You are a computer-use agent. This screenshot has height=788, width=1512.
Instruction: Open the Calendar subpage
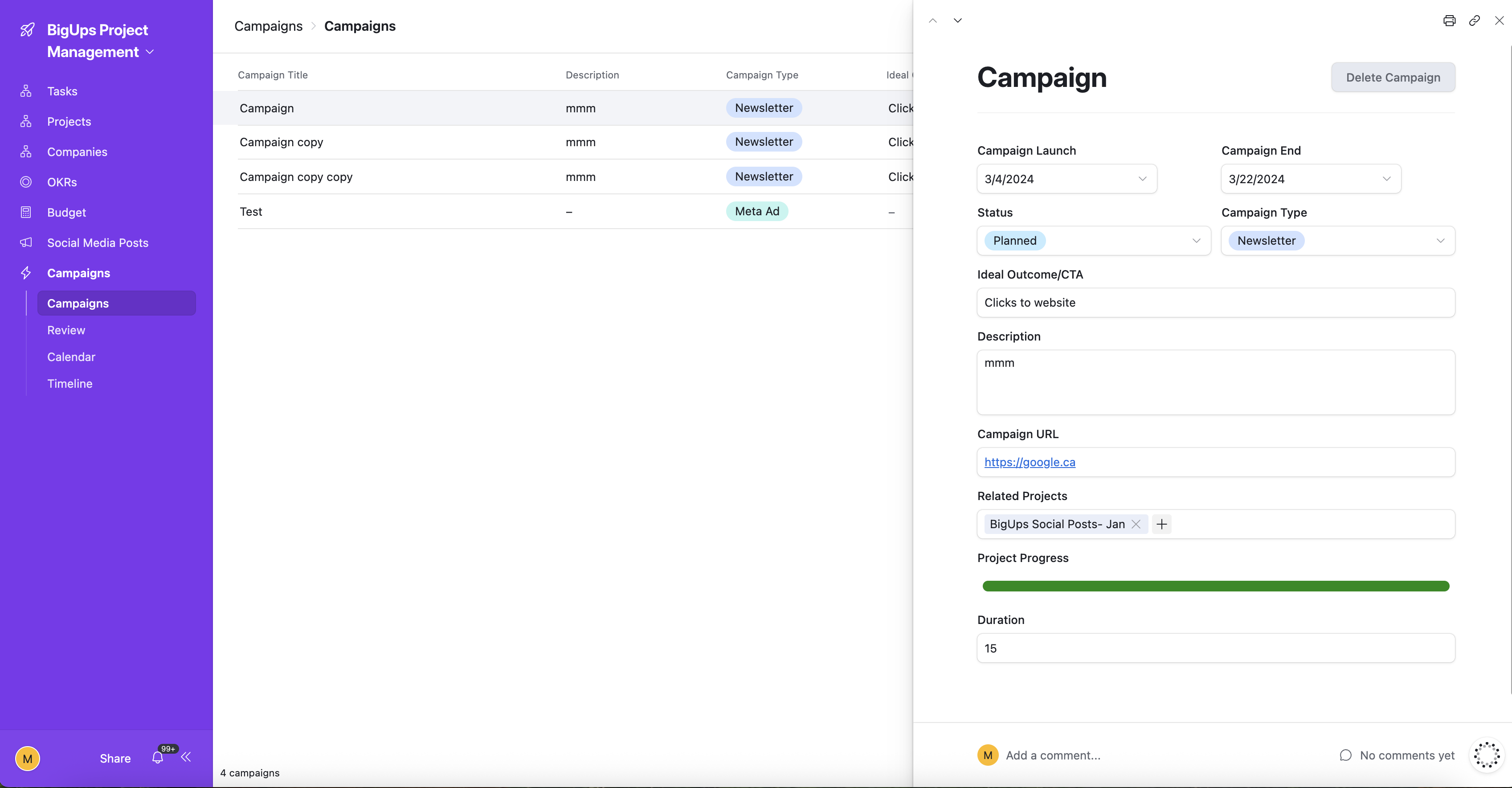(x=71, y=357)
